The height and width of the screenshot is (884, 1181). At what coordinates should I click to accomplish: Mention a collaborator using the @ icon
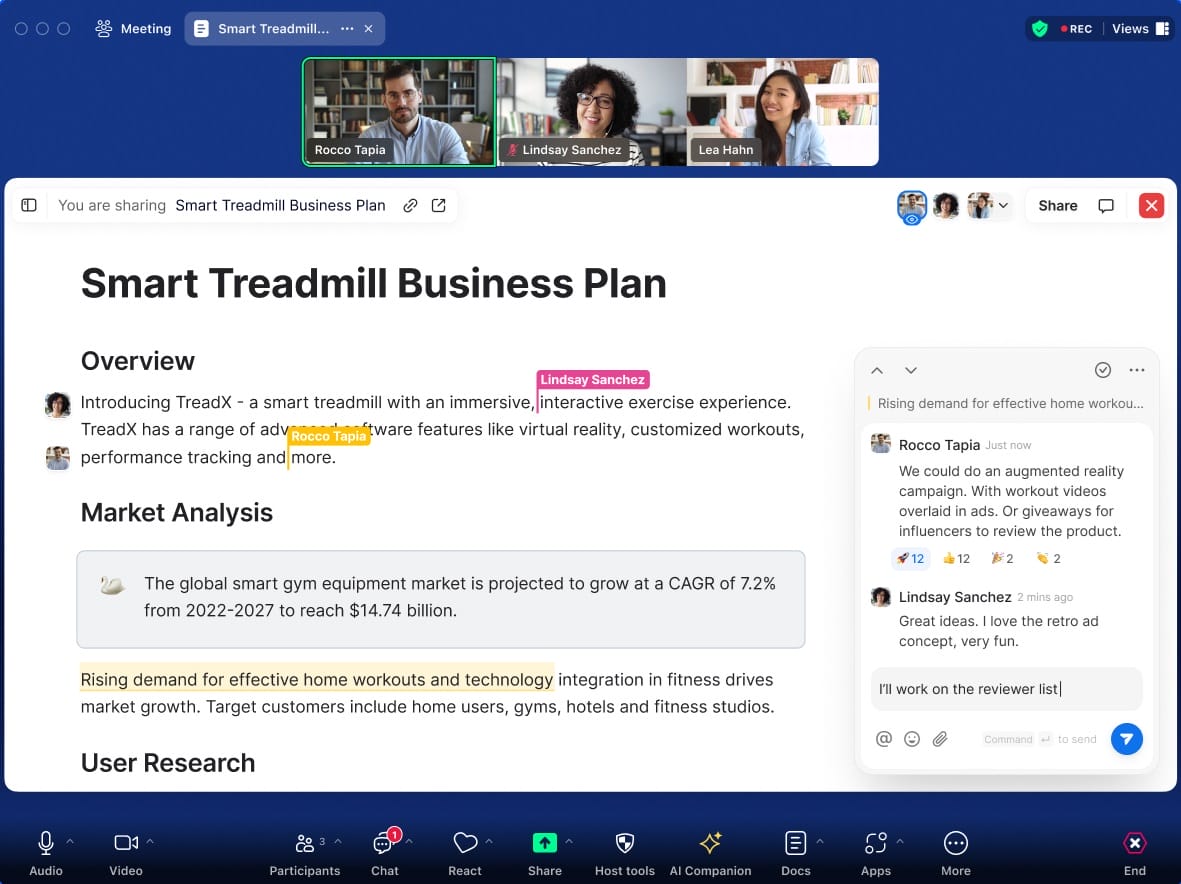click(x=884, y=738)
